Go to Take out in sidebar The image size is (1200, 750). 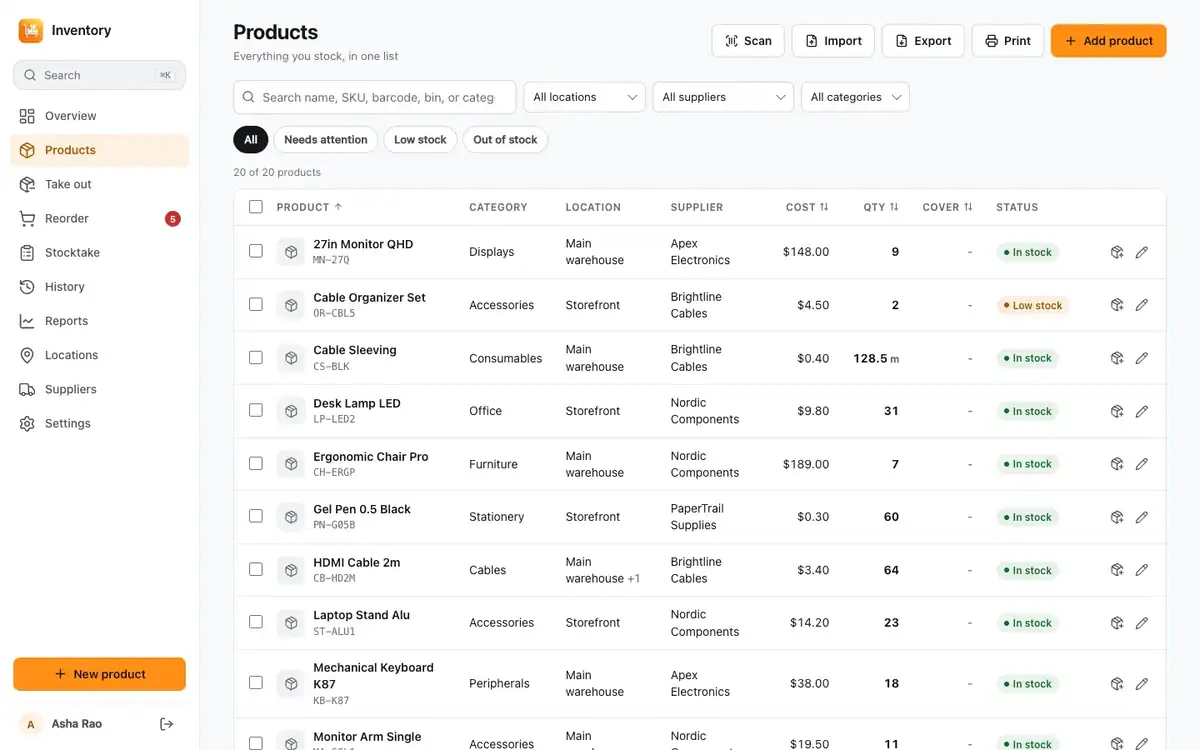[x=99, y=184]
